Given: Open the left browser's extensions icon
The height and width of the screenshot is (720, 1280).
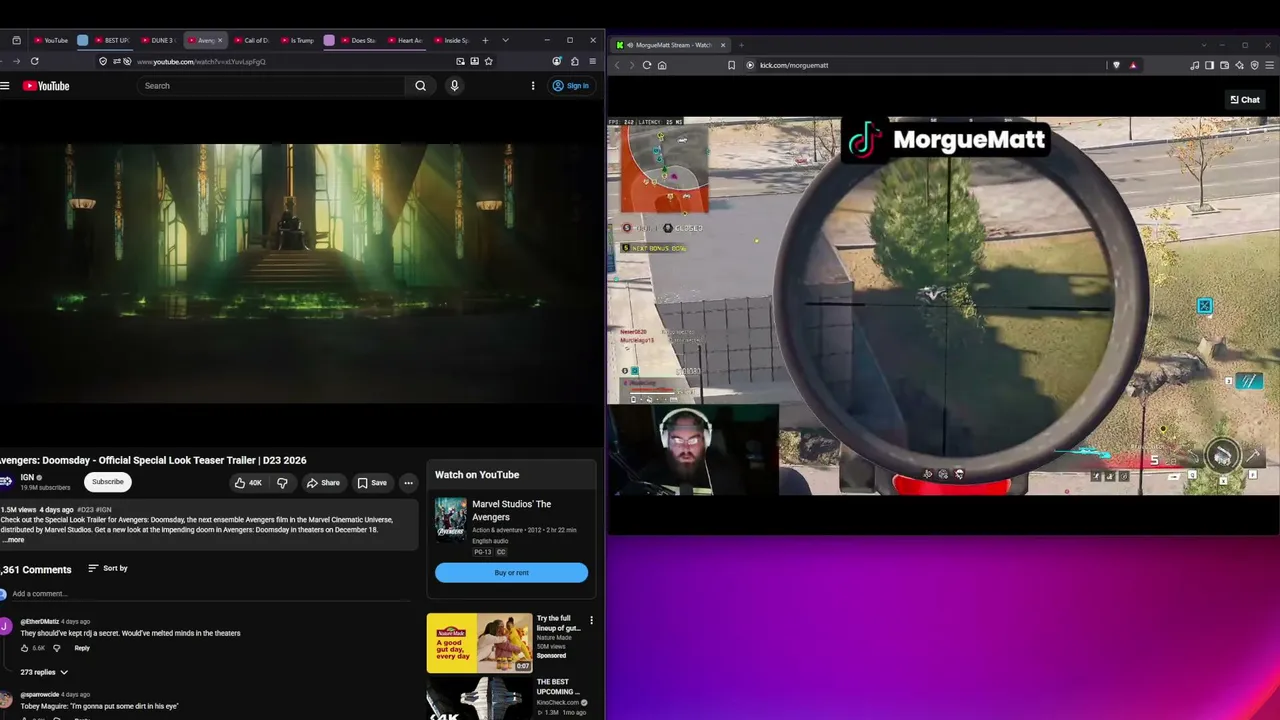Looking at the screenshot, I should coord(574,61).
